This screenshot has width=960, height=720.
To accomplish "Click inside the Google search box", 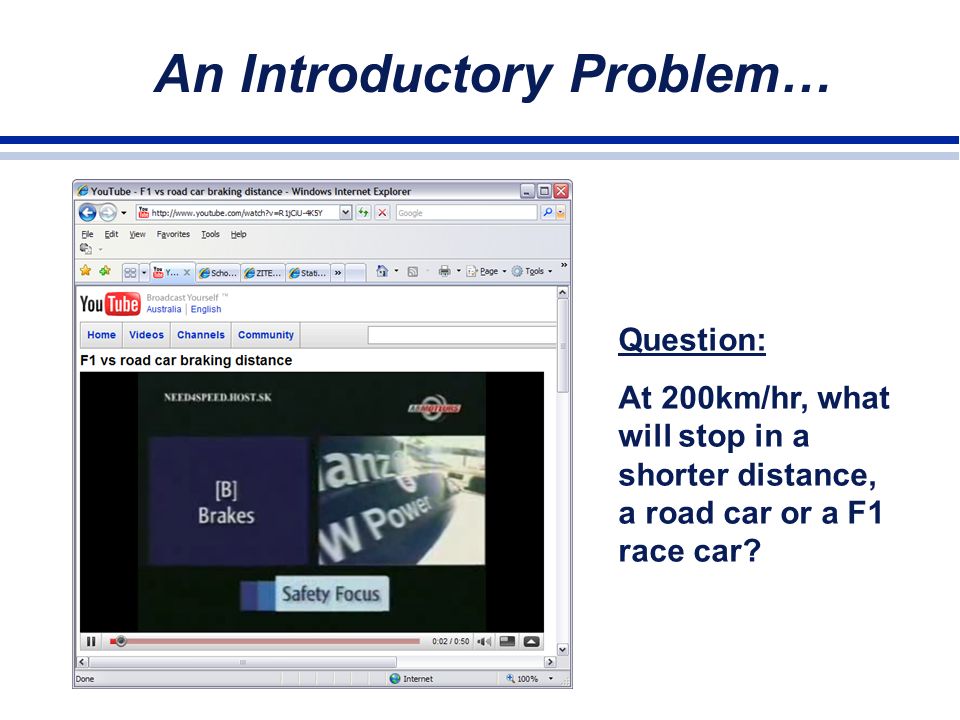I will [x=466, y=212].
